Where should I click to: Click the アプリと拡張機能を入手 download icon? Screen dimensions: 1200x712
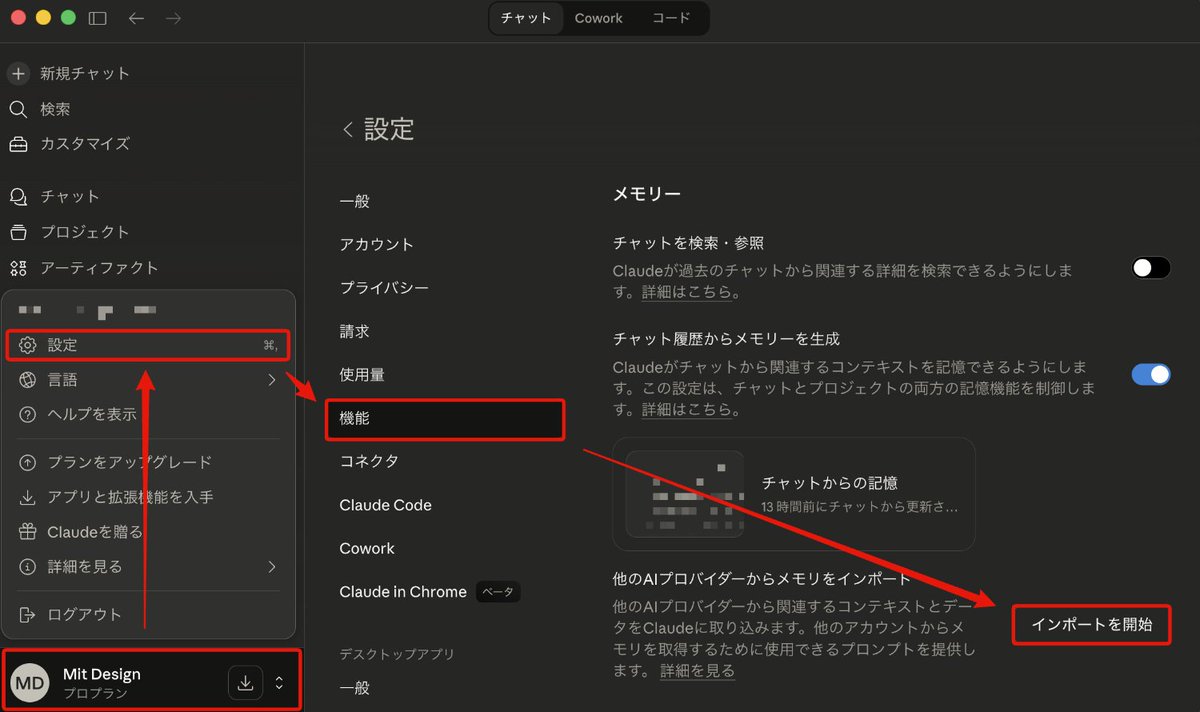click(28, 497)
